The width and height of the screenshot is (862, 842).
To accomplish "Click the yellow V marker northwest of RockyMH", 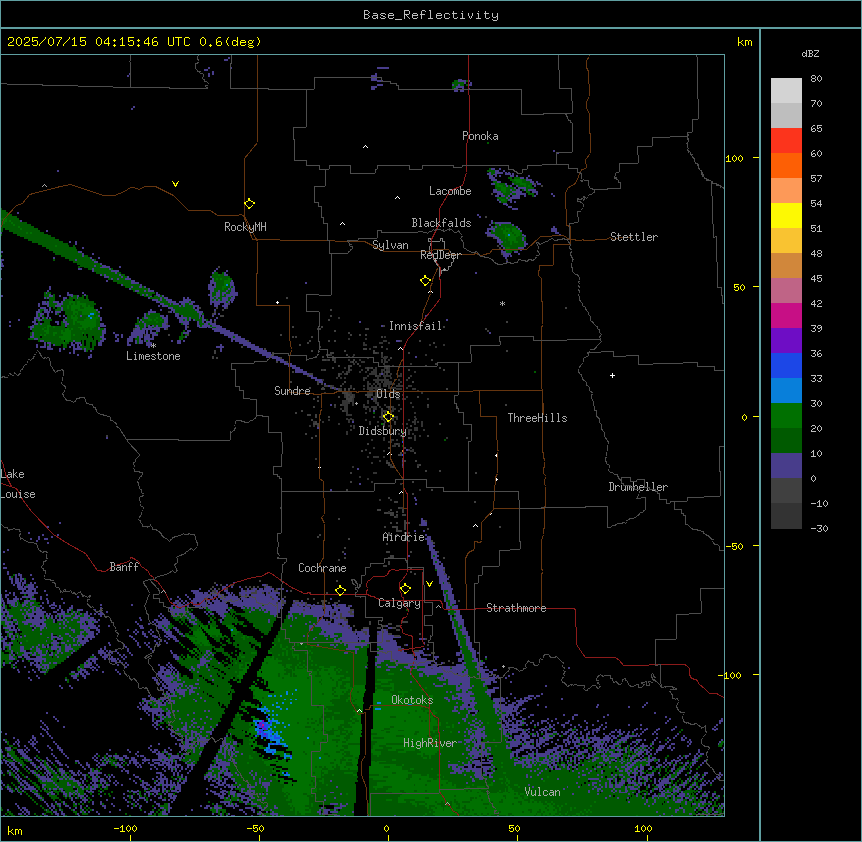I will pyautogui.click(x=175, y=184).
